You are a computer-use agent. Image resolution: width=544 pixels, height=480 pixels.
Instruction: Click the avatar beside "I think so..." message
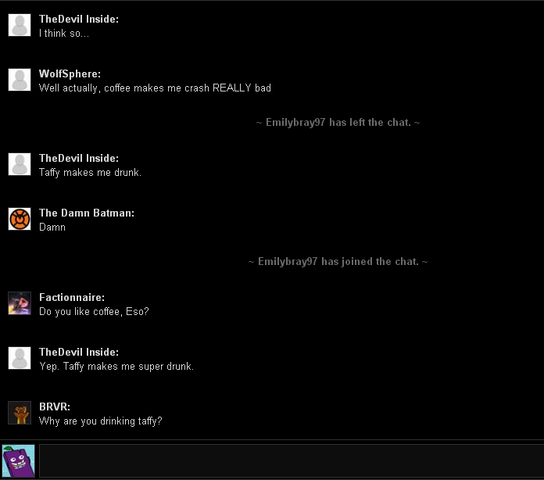tap(19, 25)
